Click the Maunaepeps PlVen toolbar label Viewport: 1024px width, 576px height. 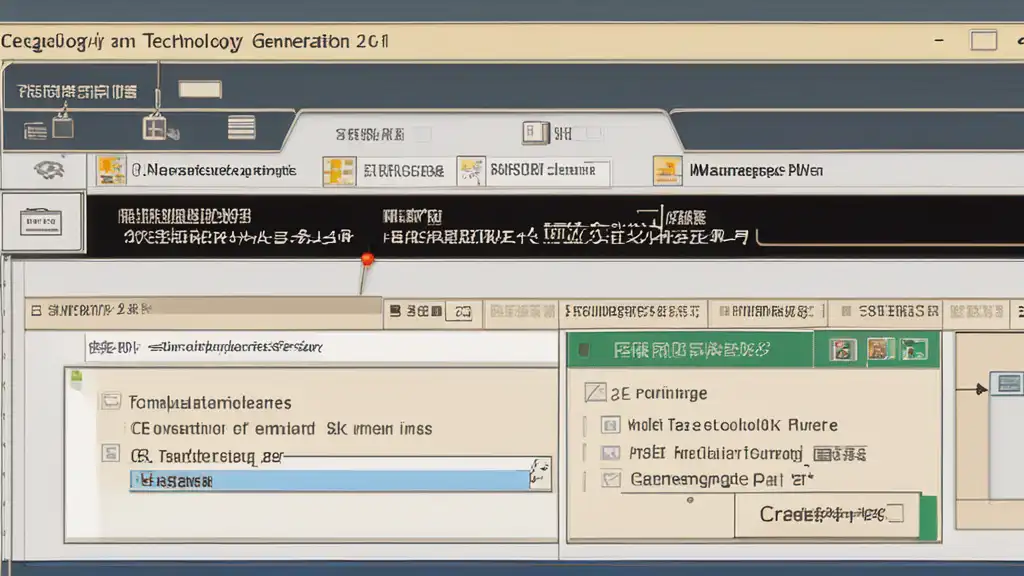pos(756,171)
